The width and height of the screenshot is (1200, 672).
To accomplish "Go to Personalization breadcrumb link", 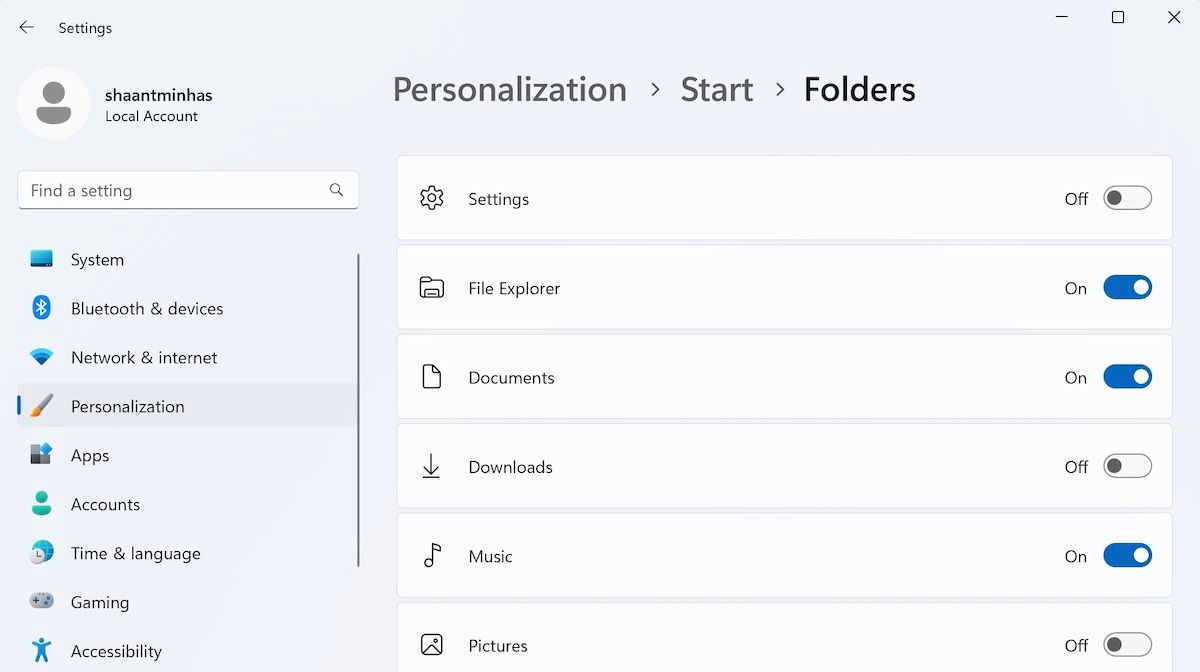I will pos(509,90).
